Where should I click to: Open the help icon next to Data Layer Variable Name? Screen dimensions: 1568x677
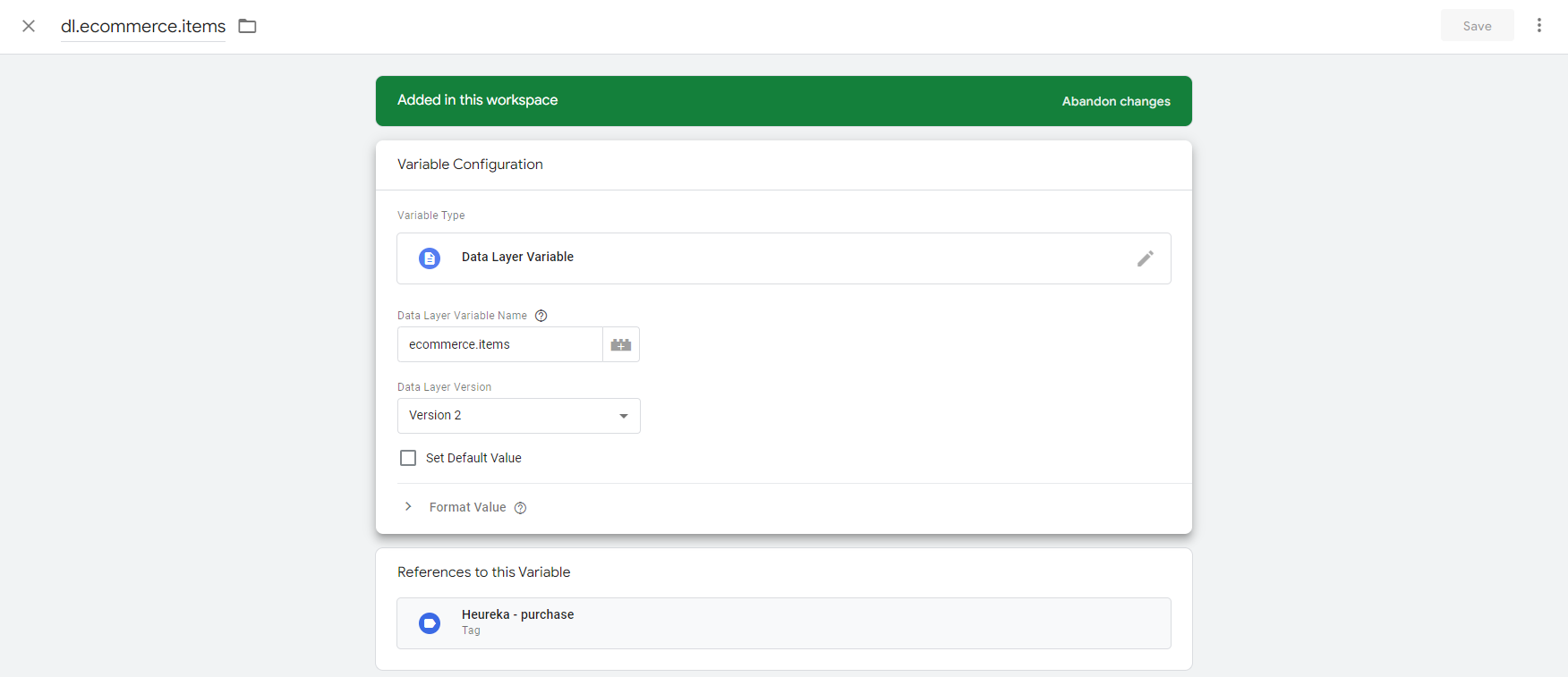541,316
